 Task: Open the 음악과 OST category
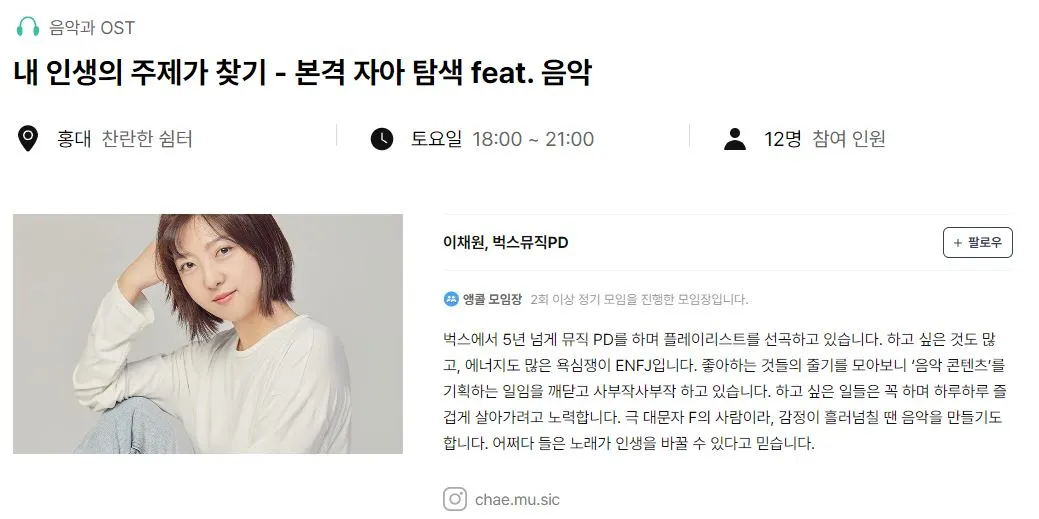[92, 28]
